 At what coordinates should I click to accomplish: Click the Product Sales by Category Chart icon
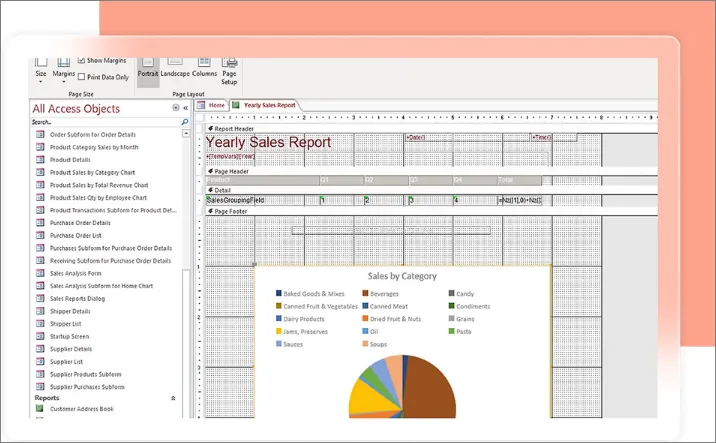(x=40, y=172)
